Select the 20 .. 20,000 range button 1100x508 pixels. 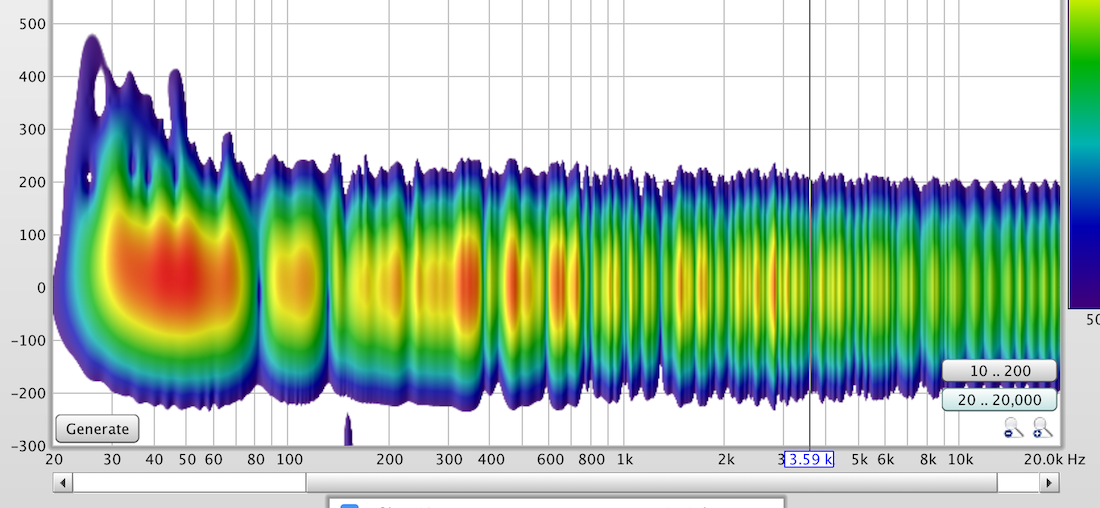click(x=999, y=400)
